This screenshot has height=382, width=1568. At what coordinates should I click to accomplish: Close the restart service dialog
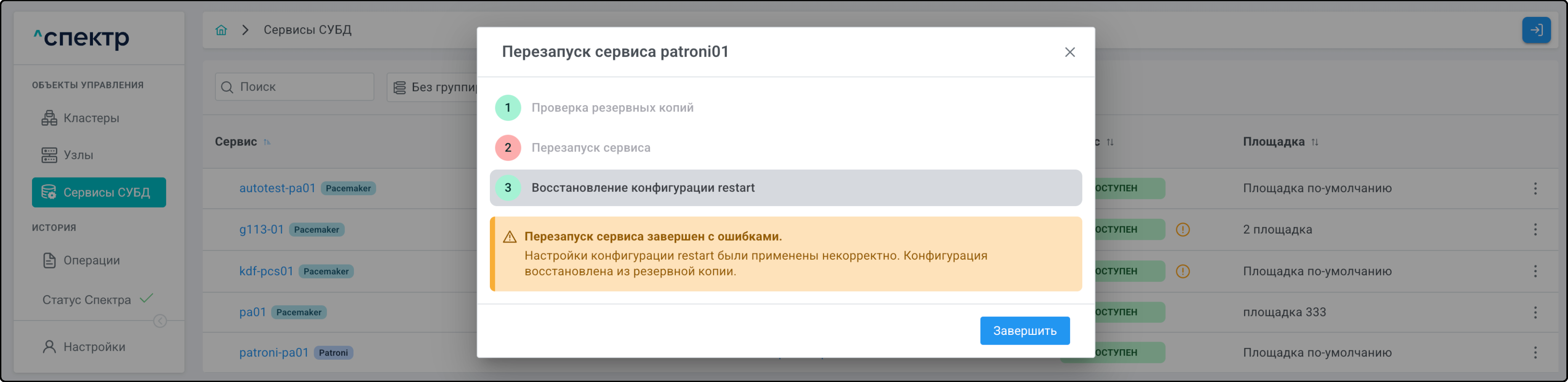(1069, 52)
